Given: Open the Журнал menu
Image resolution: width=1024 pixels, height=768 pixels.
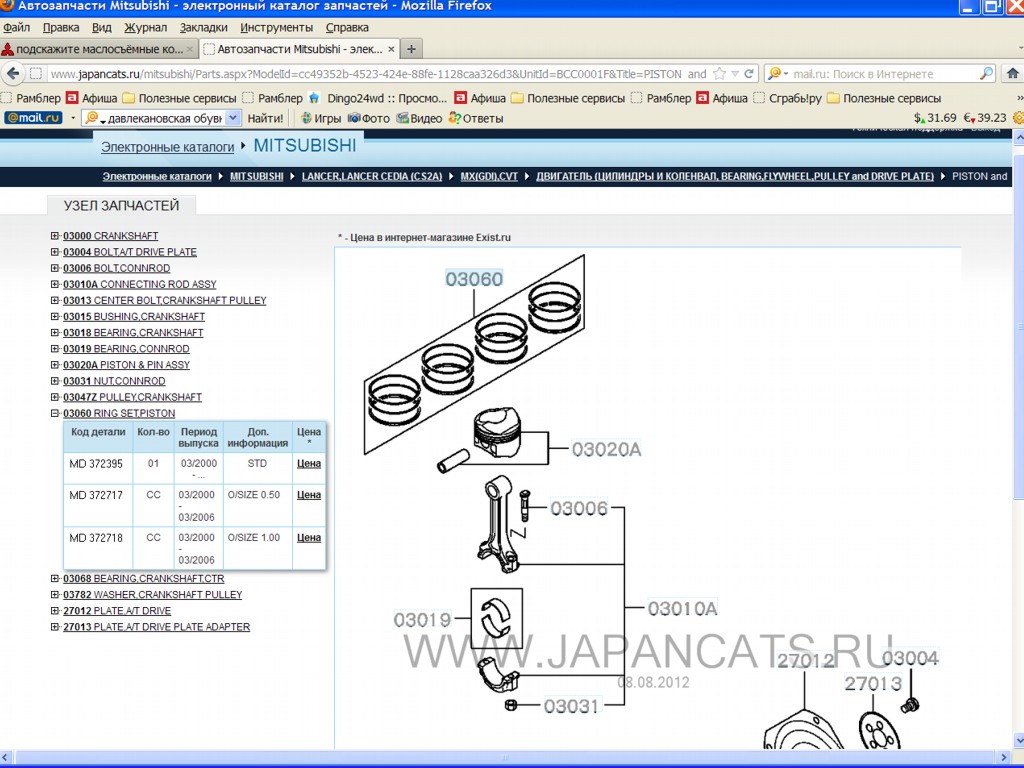Looking at the screenshot, I should pyautogui.click(x=146, y=27).
